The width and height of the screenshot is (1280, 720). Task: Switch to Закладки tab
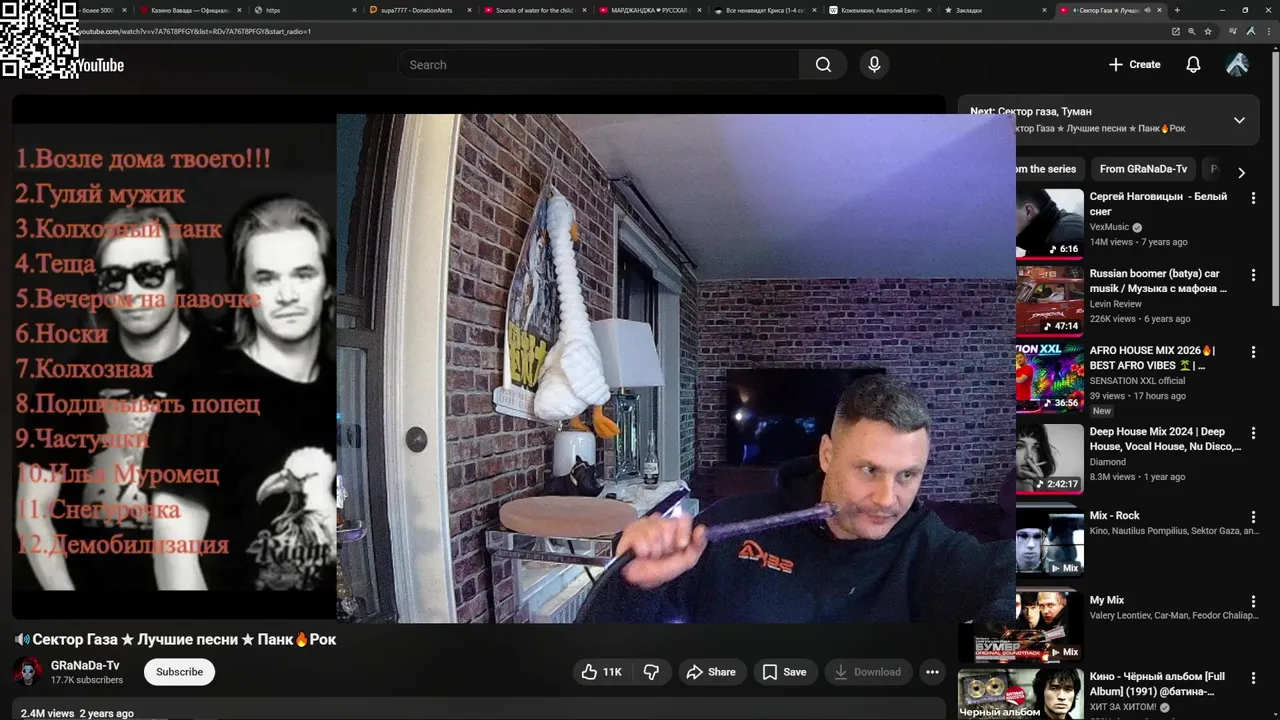(995, 10)
